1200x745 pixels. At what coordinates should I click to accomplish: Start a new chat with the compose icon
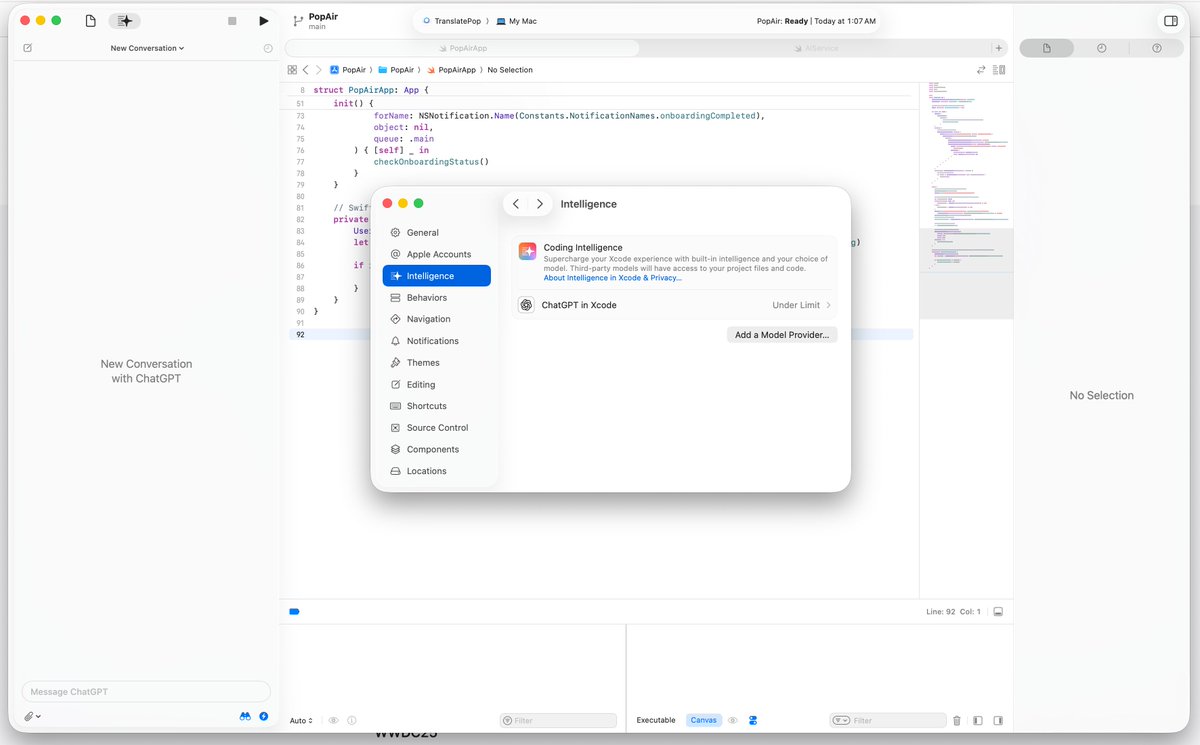(27, 48)
